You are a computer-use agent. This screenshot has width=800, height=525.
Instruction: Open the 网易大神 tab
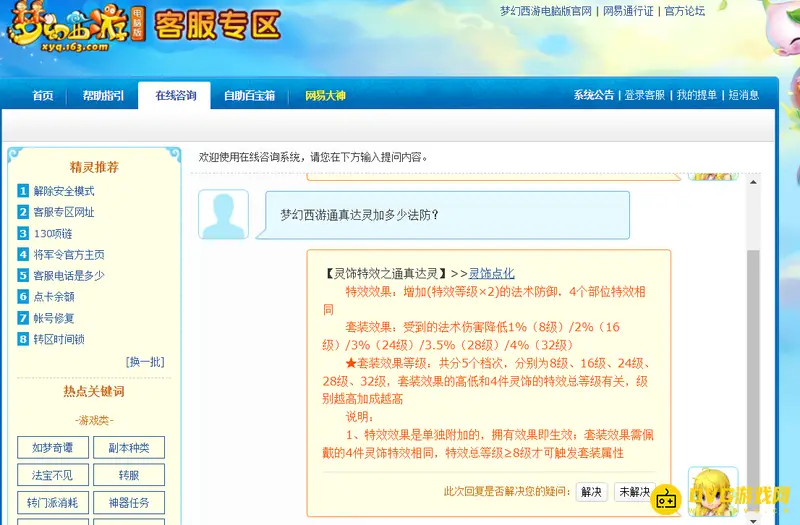pos(326,95)
